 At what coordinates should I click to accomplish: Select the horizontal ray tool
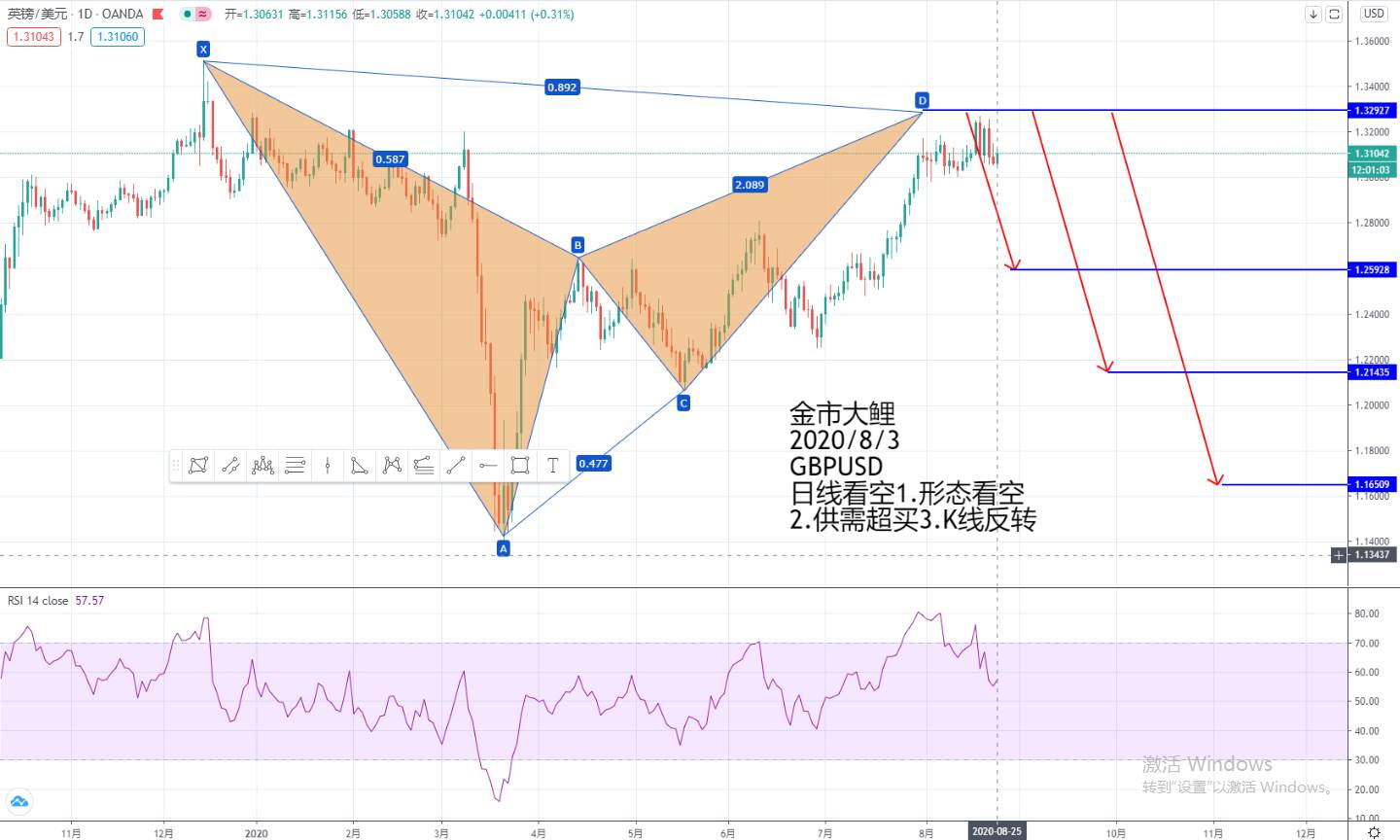488,466
